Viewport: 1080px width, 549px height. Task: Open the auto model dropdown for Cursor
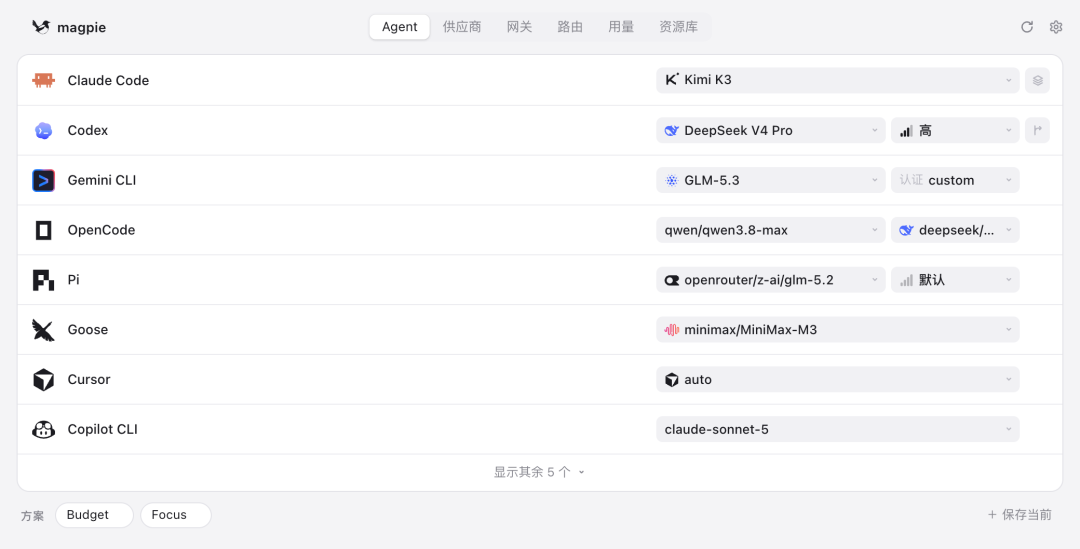tap(838, 380)
